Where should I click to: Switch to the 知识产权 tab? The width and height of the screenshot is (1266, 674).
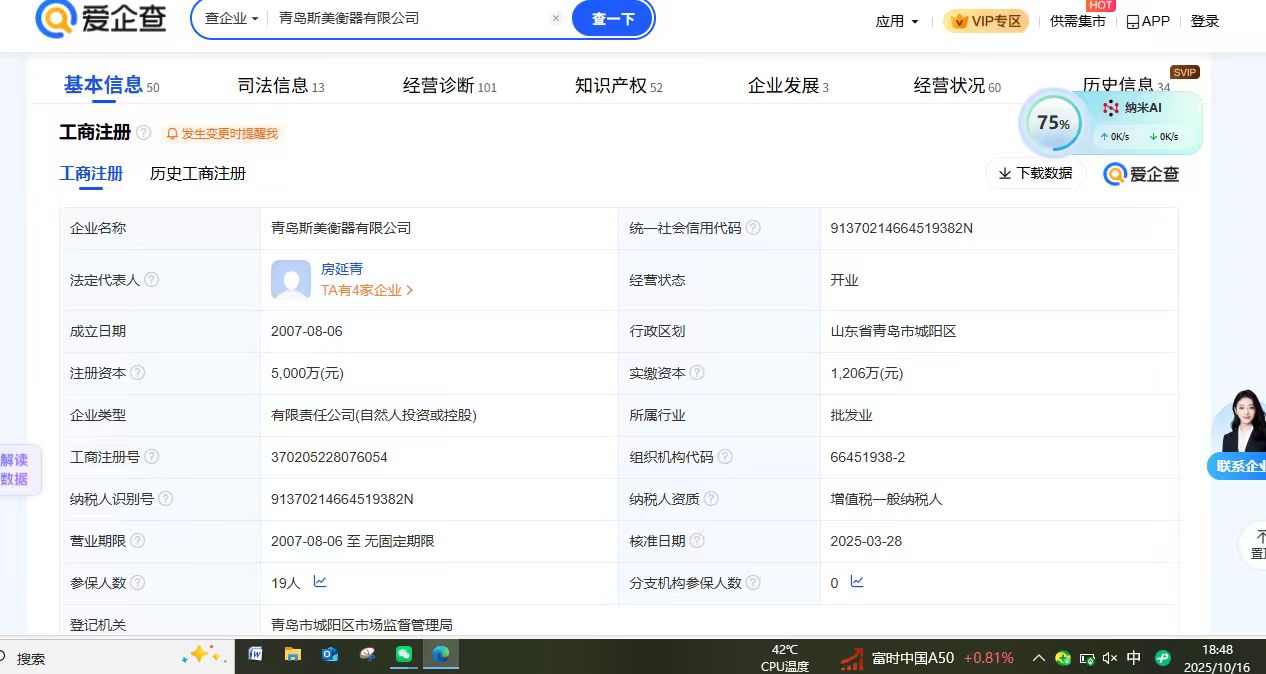click(618, 86)
